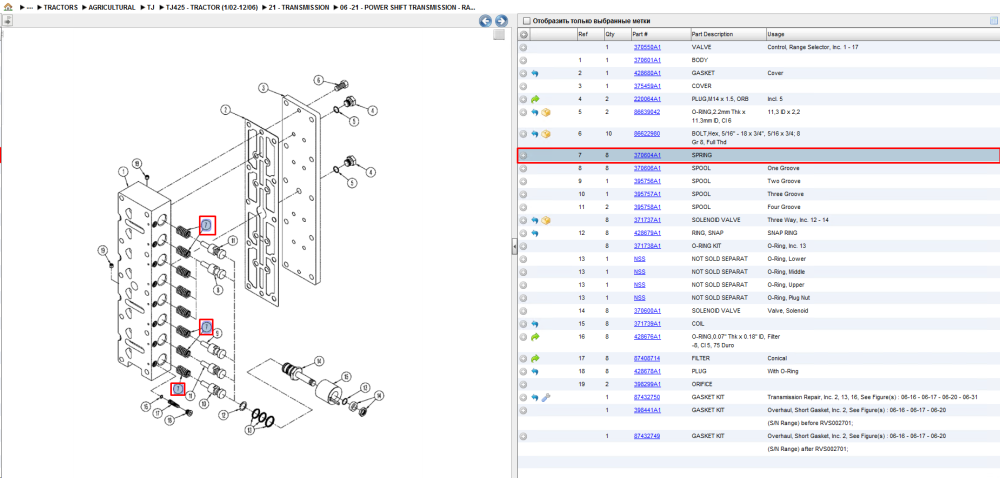The height and width of the screenshot is (478, 1000).
Task: Go to the home page icon
Action: [8, 8]
